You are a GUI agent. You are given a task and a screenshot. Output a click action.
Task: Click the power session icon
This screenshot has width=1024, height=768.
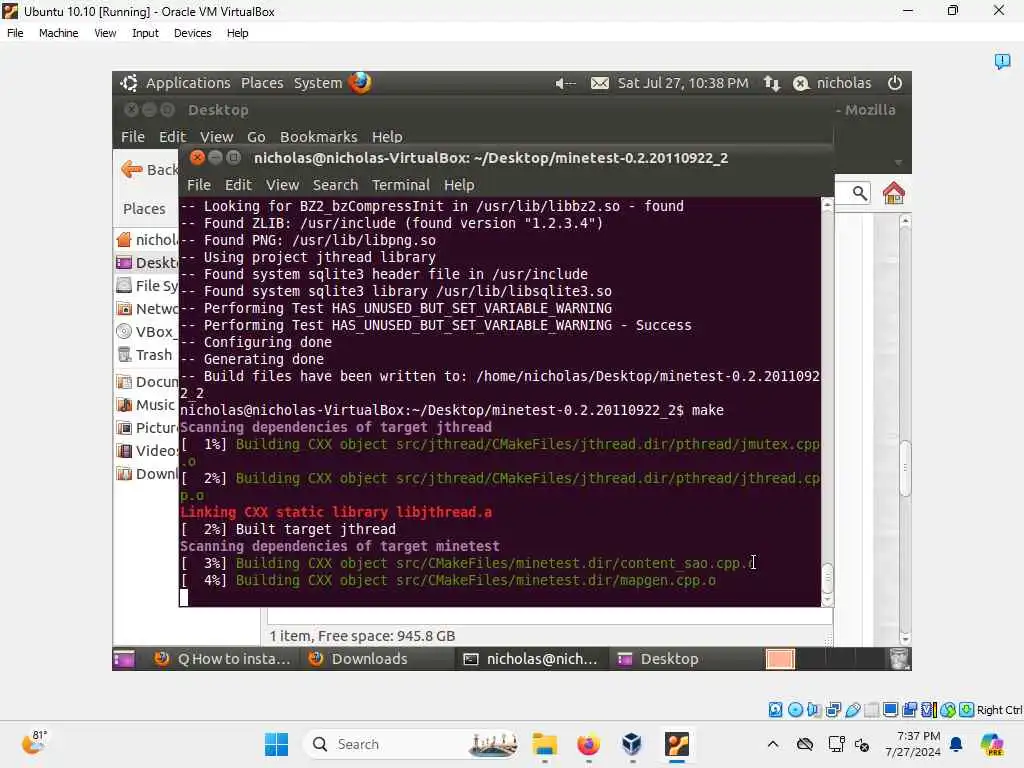(x=895, y=83)
